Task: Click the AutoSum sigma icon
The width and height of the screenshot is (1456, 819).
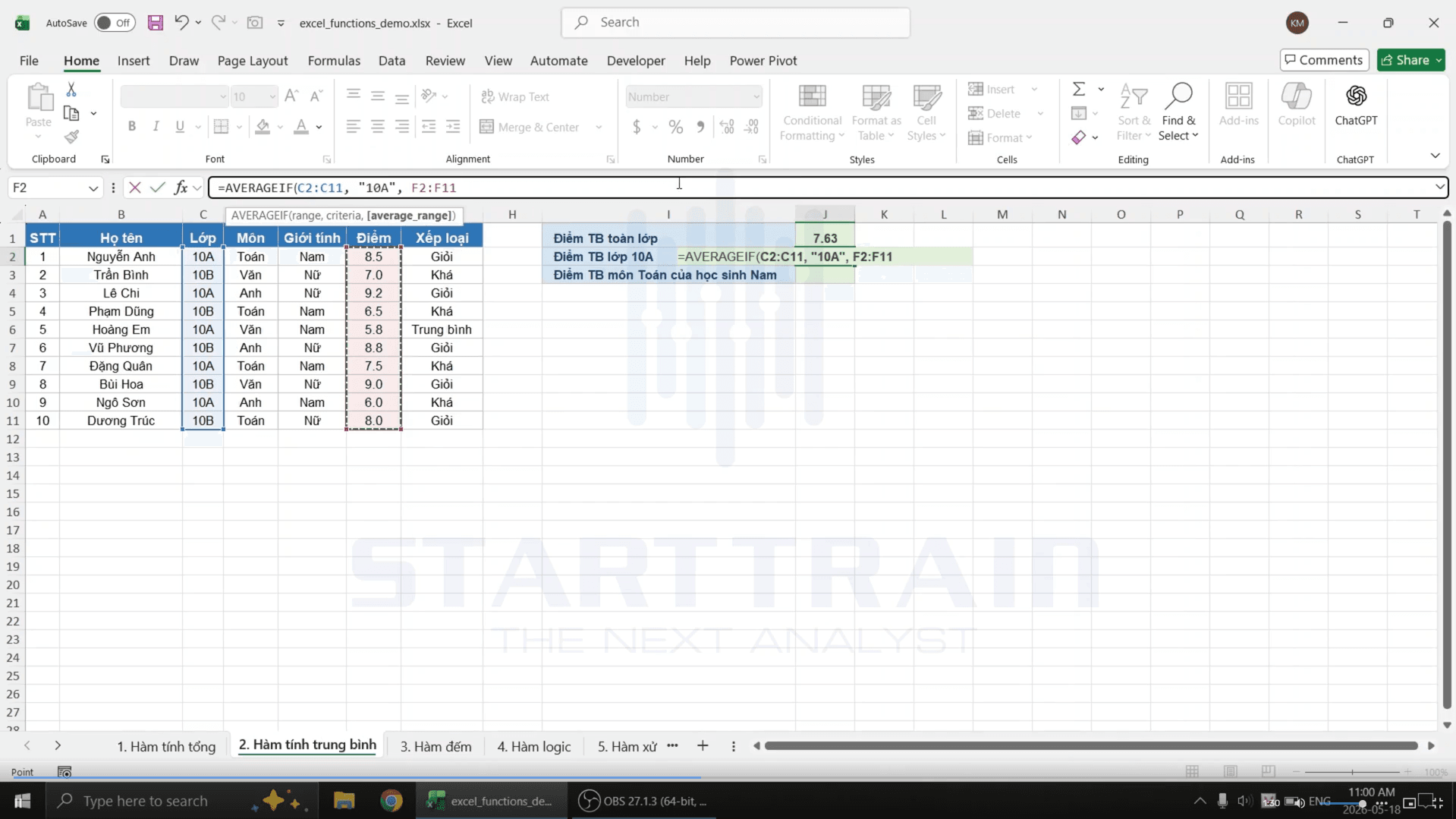Action: point(1078,89)
